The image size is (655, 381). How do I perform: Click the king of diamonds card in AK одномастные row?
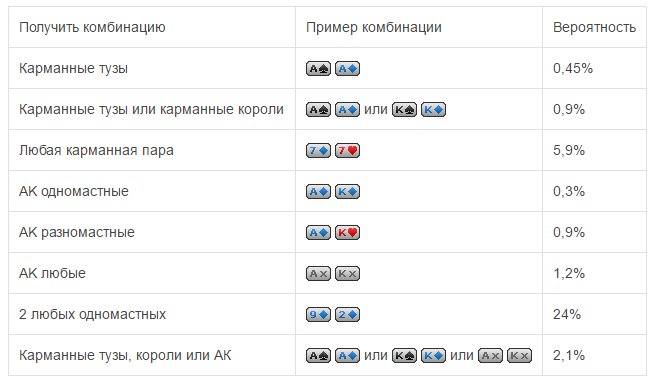[348, 192]
